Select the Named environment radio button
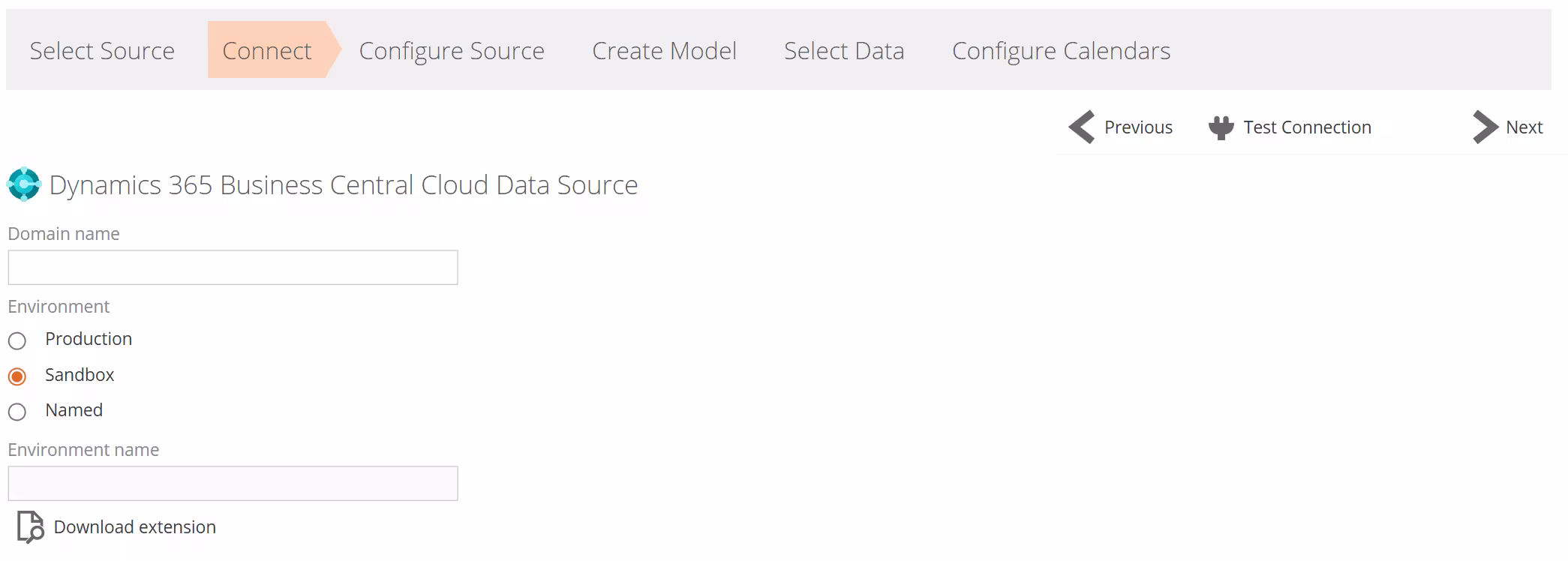 coord(17,411)
